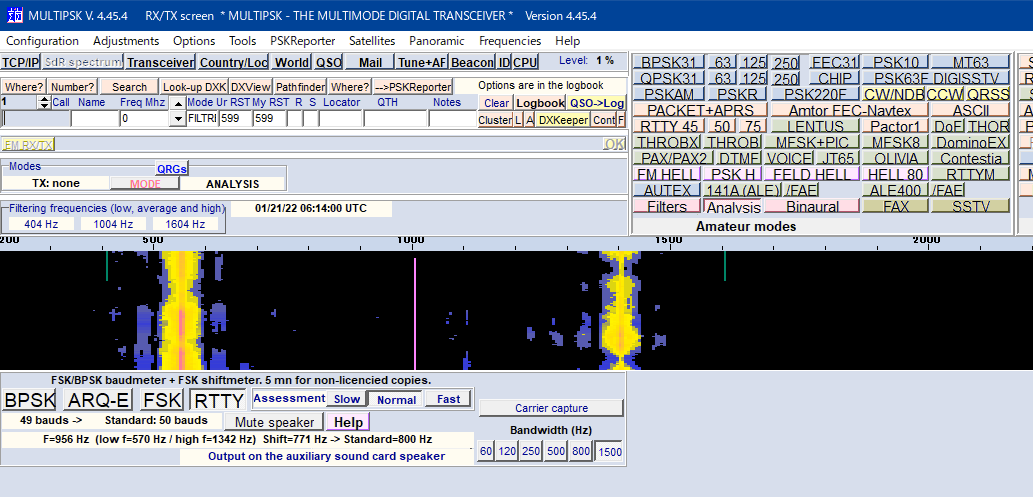The height and width of the screenshot is (497, 1033).
Task: Select the QPSK31 mode
Action: tap(668, 78)
